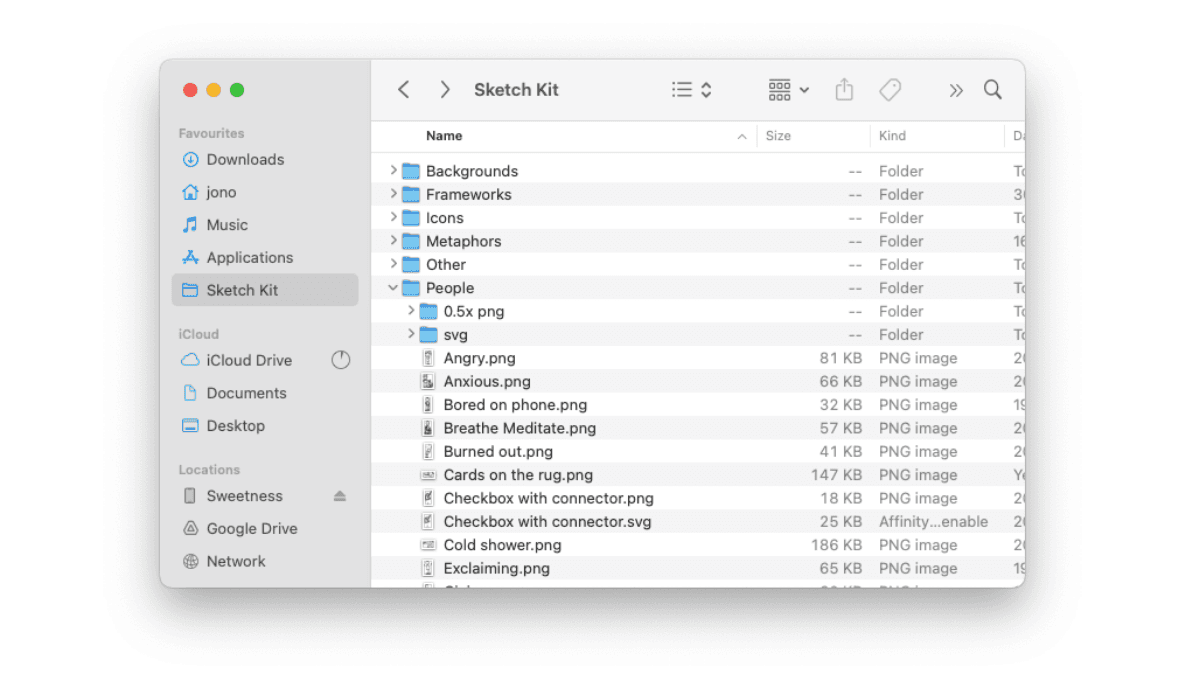Open the Finder search magnifier
Screen dimensions: 1200x675
point(992,90)
